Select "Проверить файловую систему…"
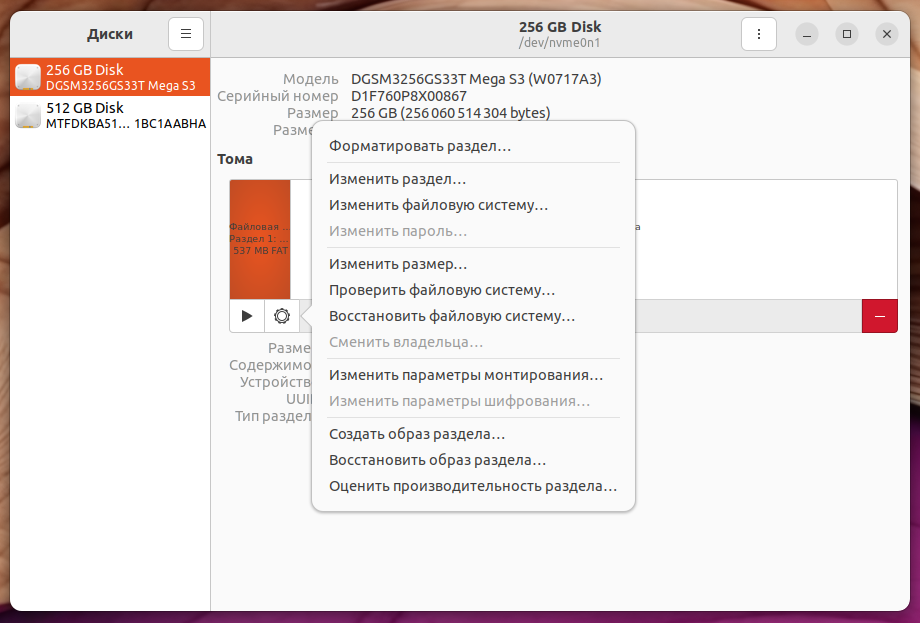 pyautogui.click(x=473, y=290)
